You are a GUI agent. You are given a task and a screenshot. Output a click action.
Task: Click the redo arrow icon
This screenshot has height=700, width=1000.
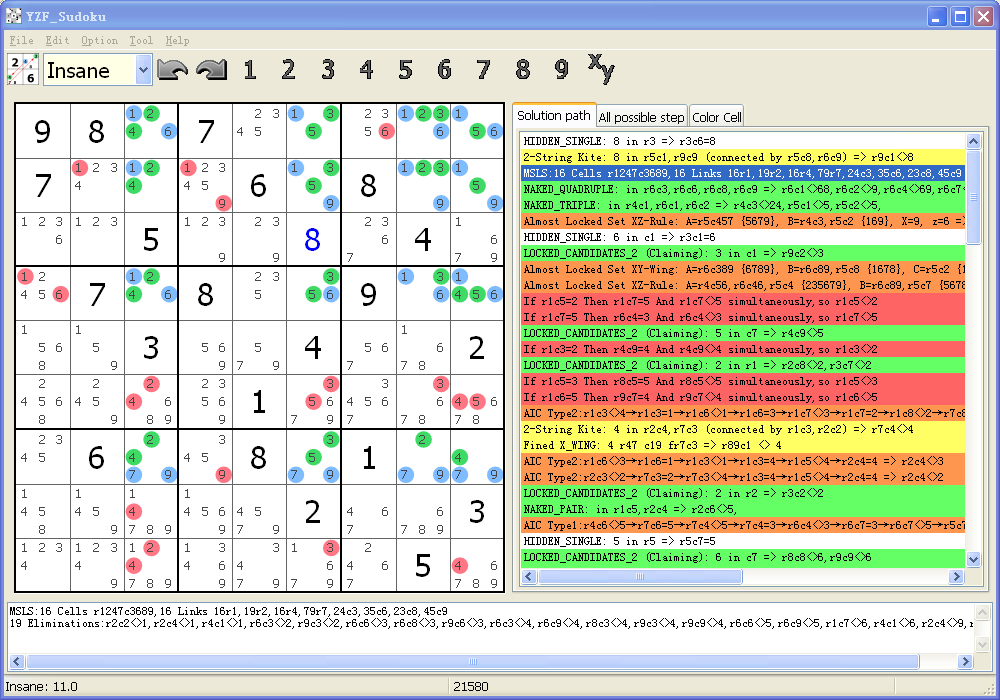coord(212,70)
